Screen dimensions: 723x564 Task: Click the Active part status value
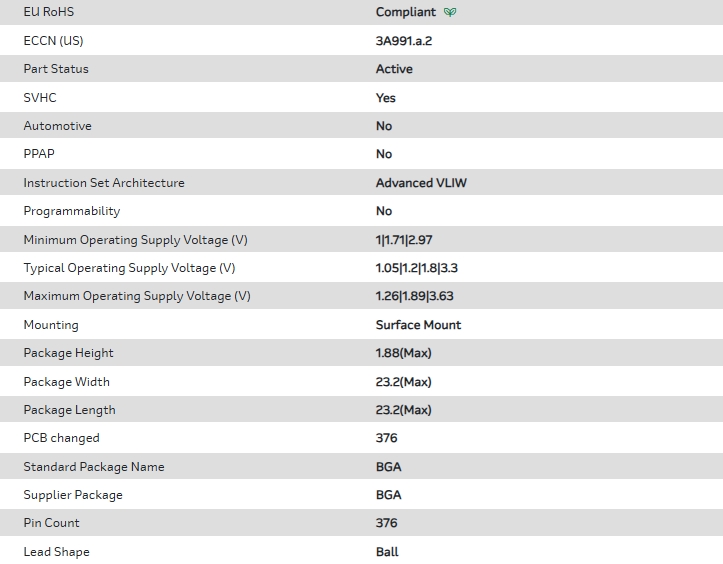(x=394, y=69)
